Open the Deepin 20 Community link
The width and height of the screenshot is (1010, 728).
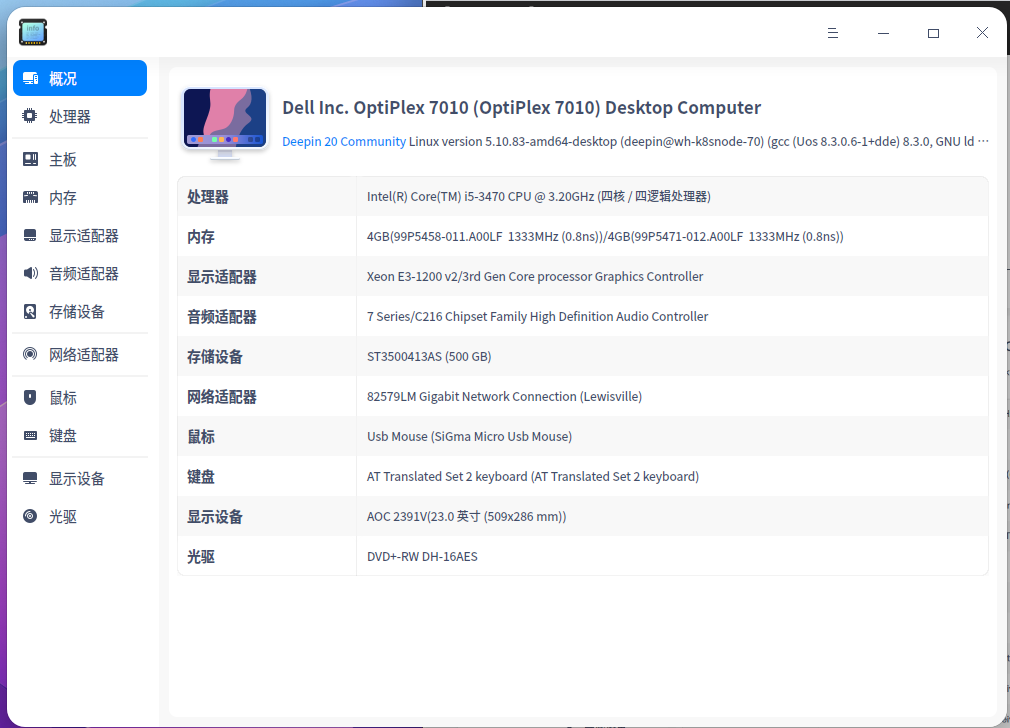[x=344, y=141]
